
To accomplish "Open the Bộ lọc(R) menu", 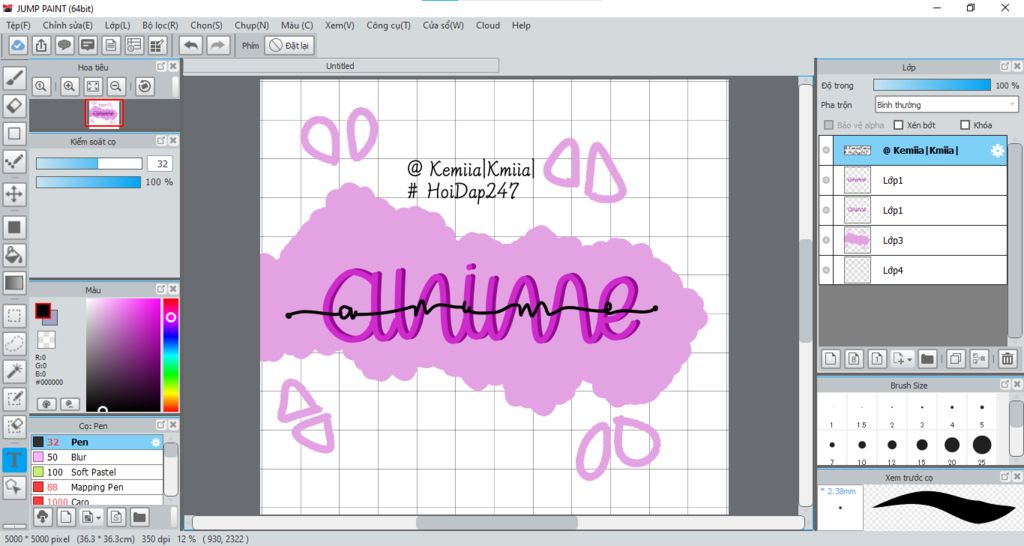I will [x=160, y=25].
